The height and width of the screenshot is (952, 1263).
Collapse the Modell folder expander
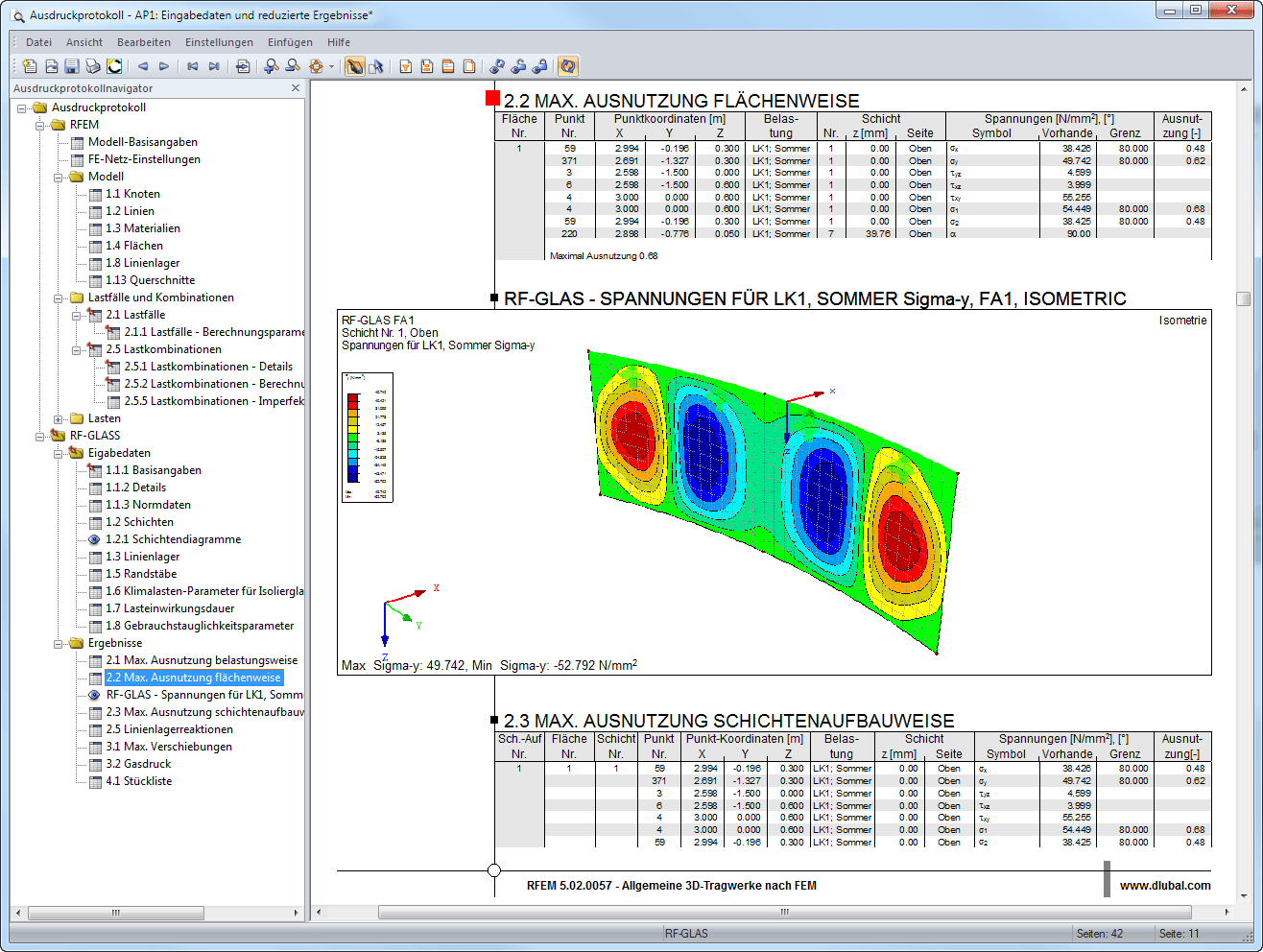[59, 177]
